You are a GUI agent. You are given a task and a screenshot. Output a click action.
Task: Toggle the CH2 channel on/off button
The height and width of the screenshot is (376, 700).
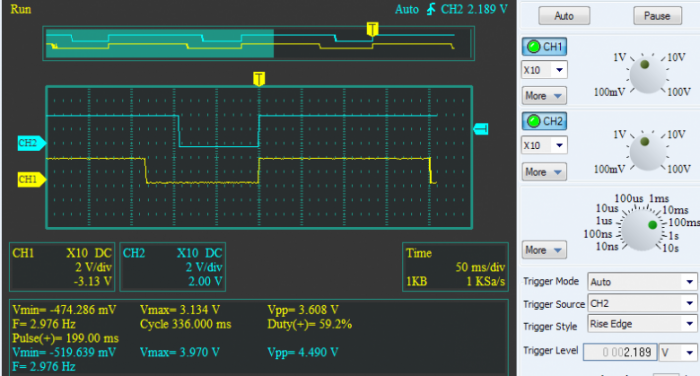(x=544, y=121)
